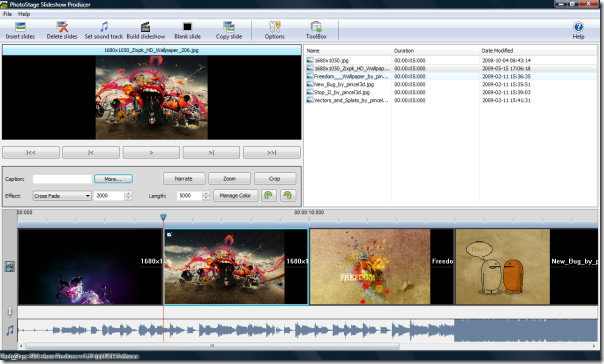Increase Length 5000 with up spinner
The image size is (604, 364).
(x=206, y=193)
